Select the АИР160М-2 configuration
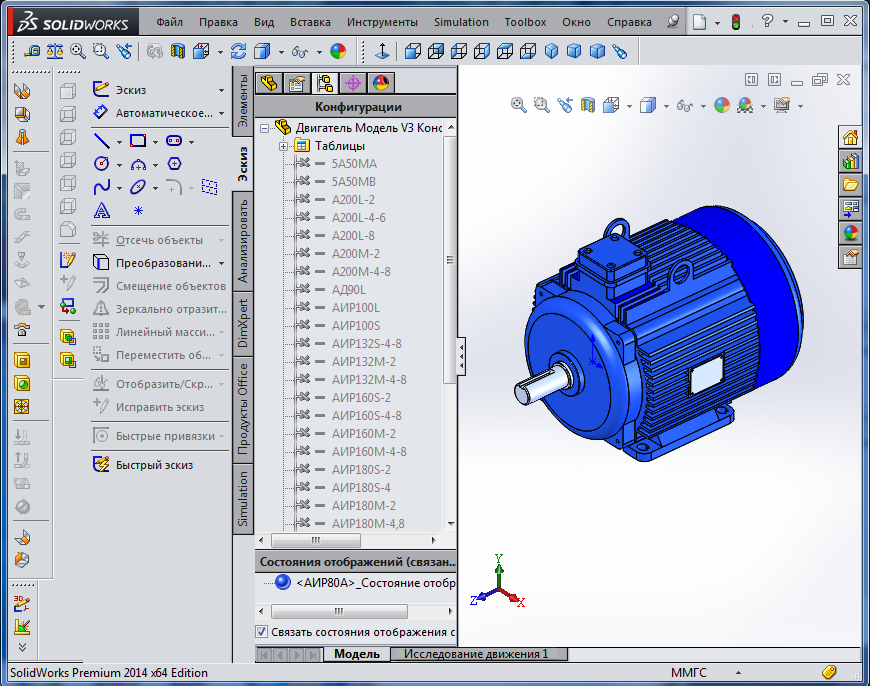Viewport: 870px width, 686px height. pyautogui.click(x=363, y=433)
